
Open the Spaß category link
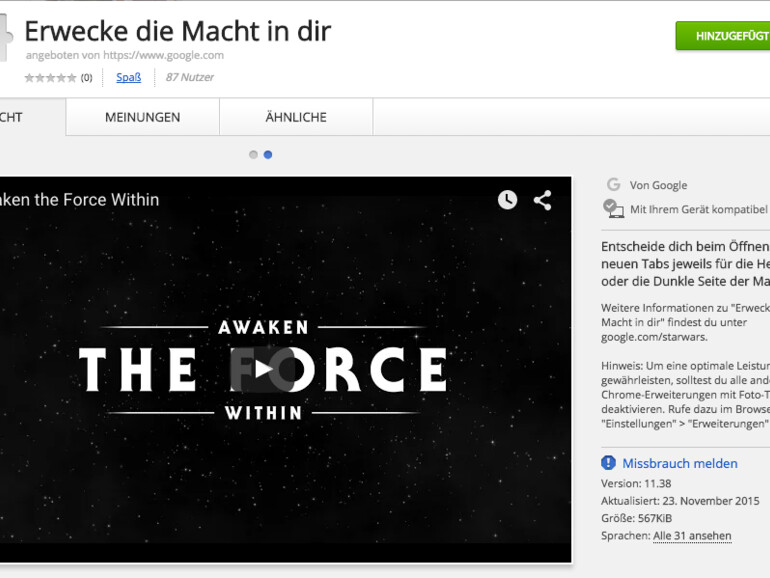coord(129,77)
